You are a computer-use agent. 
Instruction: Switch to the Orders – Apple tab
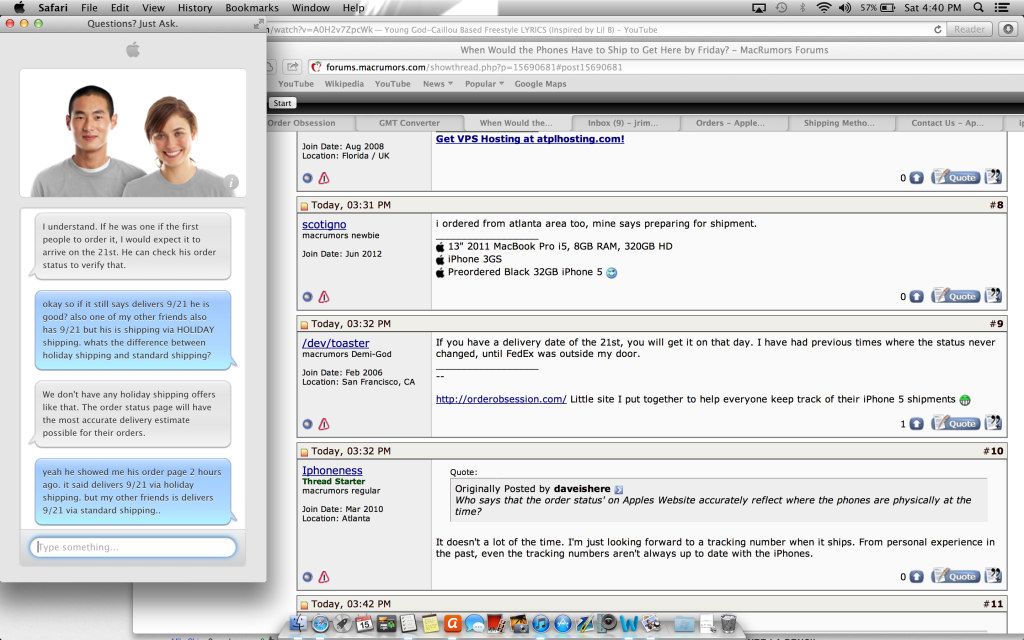tap(730, 123)
